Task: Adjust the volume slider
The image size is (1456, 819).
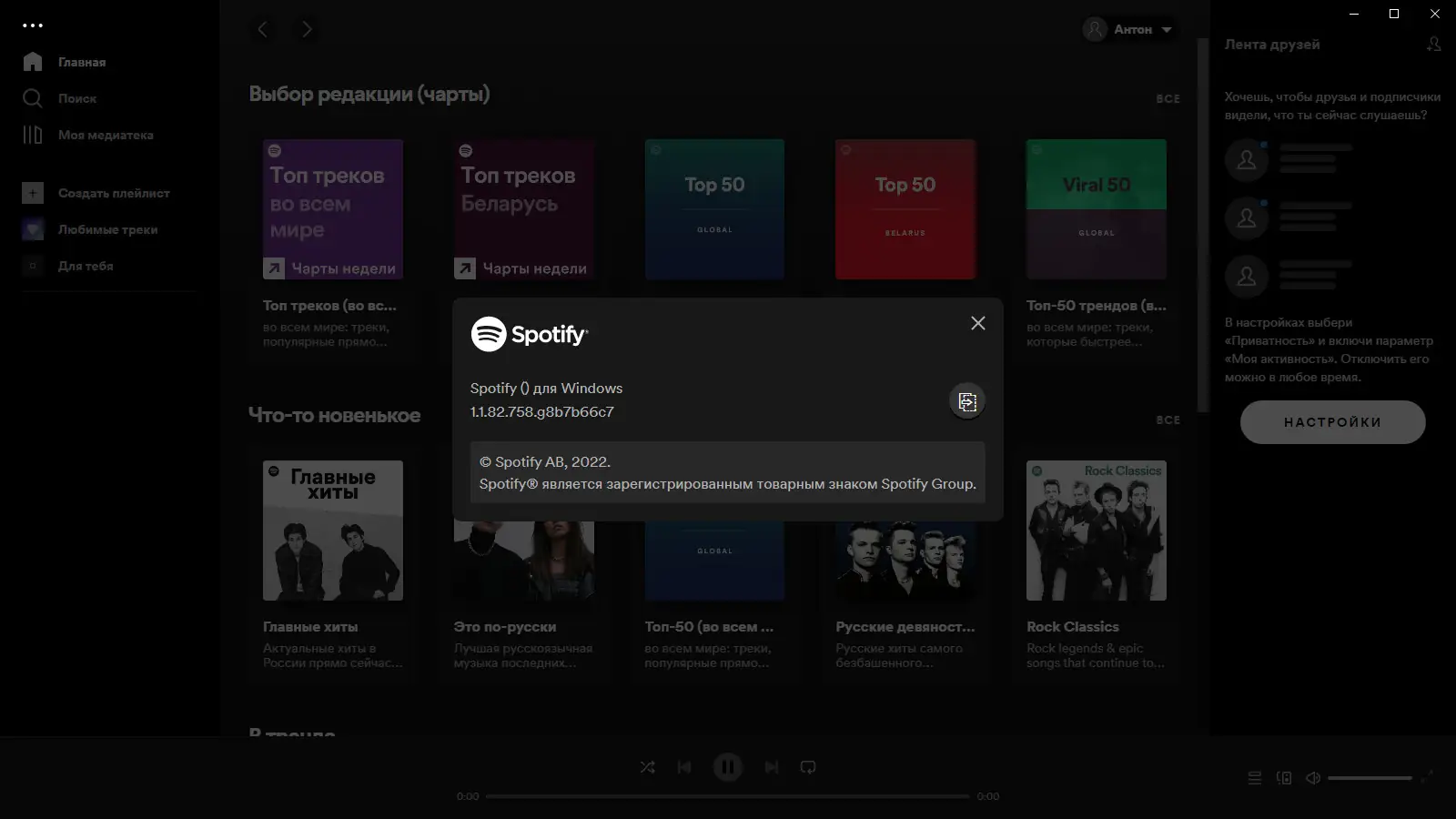Action: 1370,778
